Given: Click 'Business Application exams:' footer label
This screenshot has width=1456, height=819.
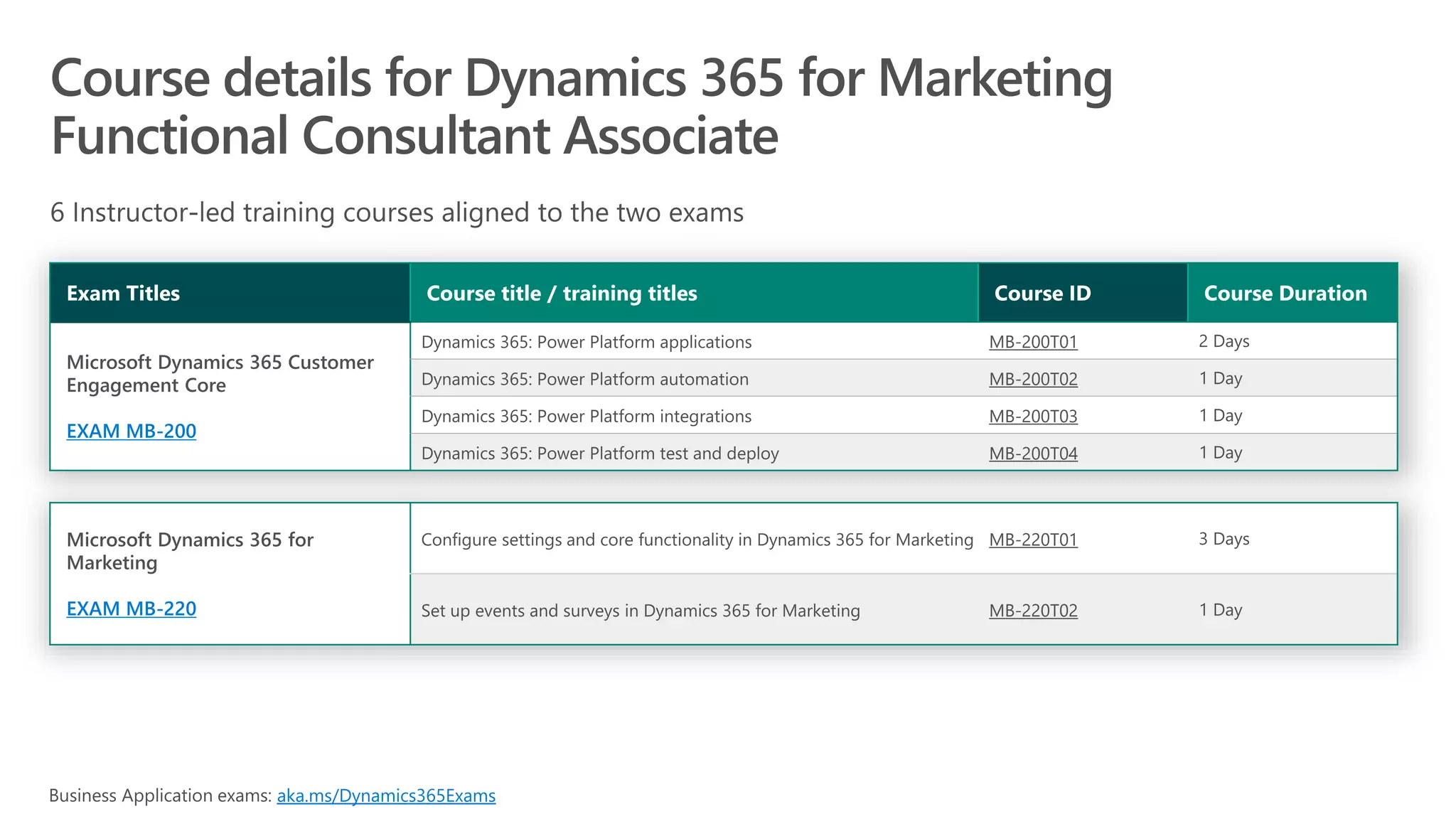Looking at the screenshot, I should (161, 796).
